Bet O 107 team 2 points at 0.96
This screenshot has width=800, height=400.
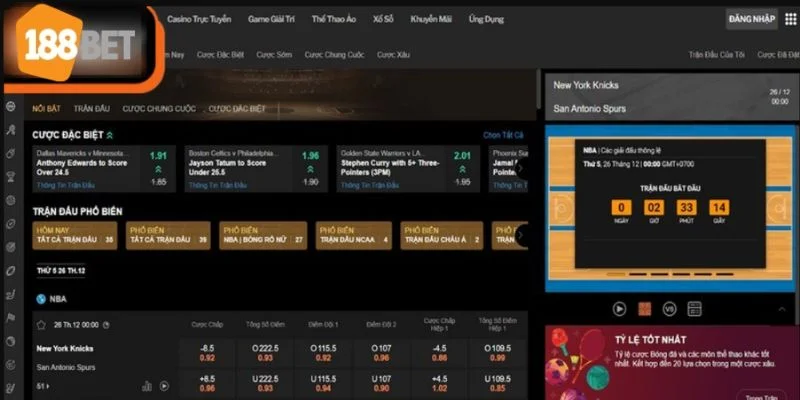pos(381,353)
